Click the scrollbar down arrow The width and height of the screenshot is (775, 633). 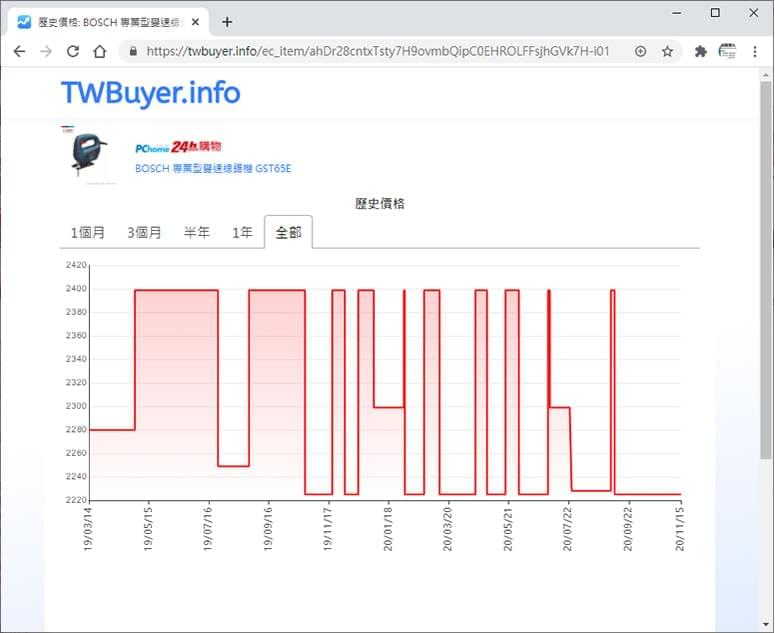(766, 624)
